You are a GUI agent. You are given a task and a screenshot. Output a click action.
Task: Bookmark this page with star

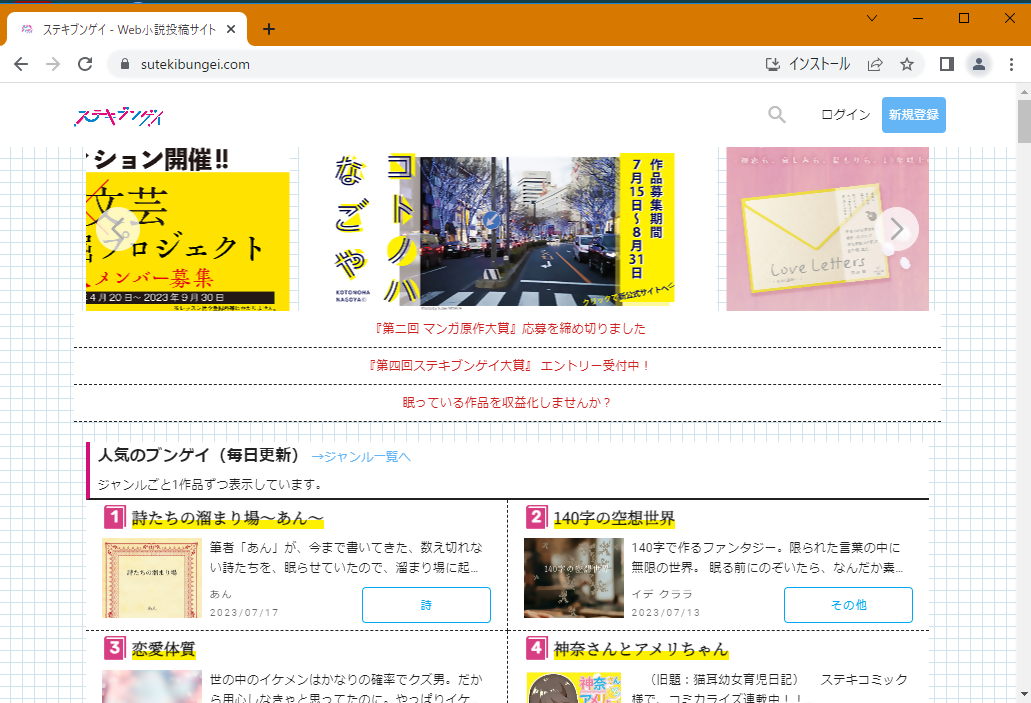pos(907,64)
